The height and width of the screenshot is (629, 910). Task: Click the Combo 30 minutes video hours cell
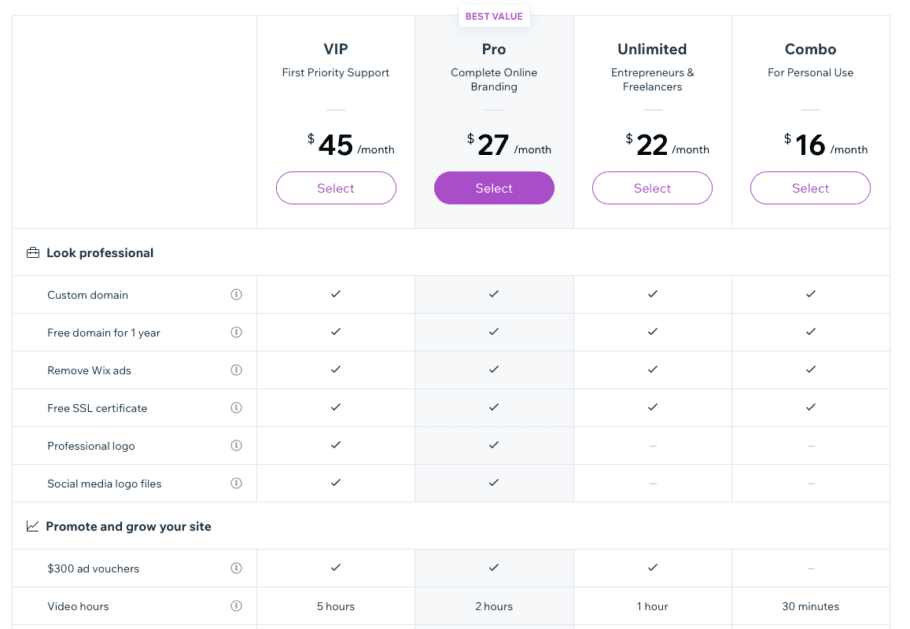tap(810, 606)
